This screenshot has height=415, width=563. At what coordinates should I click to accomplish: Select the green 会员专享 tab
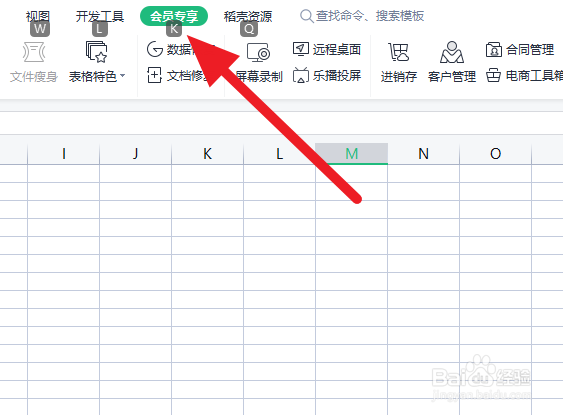click(174, 16)
